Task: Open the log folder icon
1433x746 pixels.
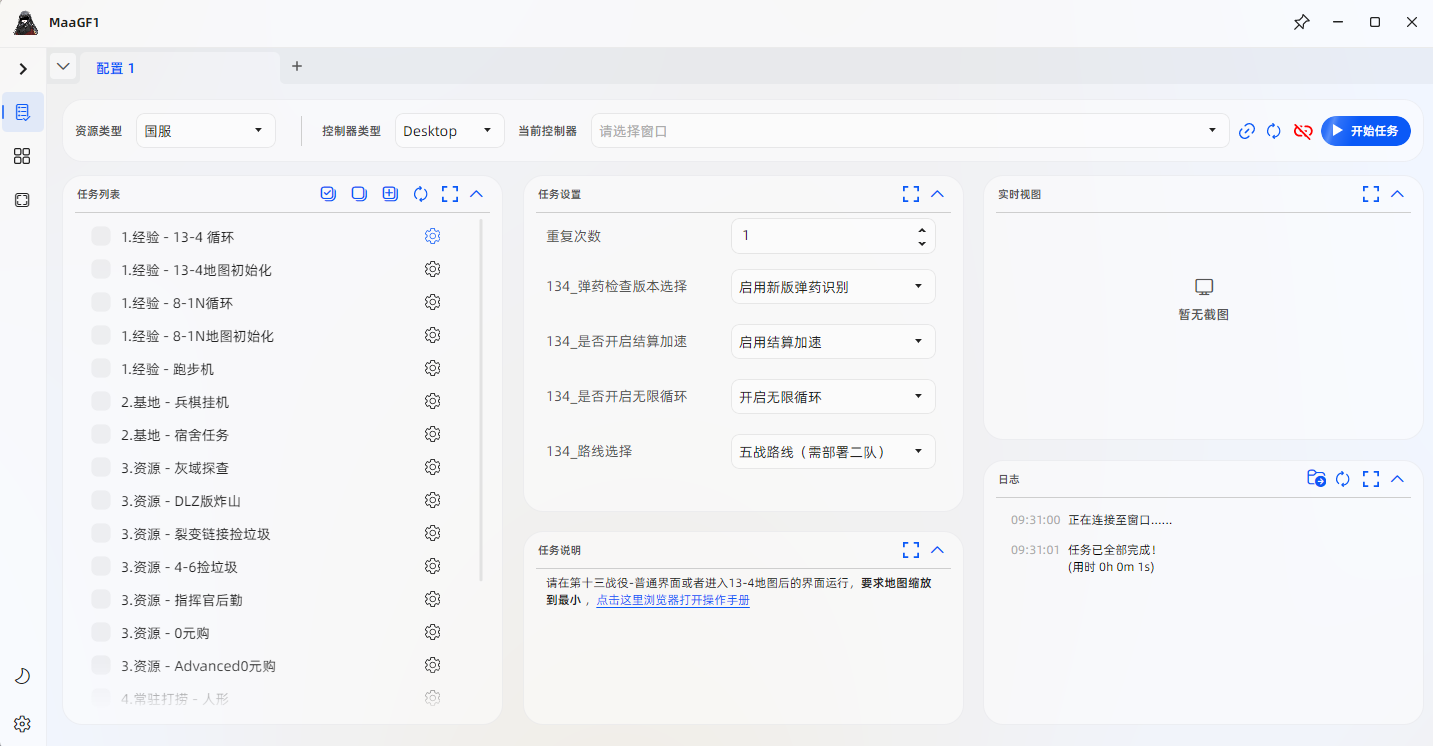Action: tap(1315, 479)
